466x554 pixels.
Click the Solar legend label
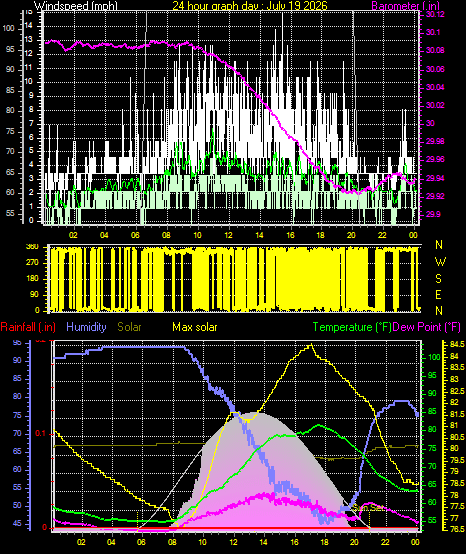tap(129, 327)
